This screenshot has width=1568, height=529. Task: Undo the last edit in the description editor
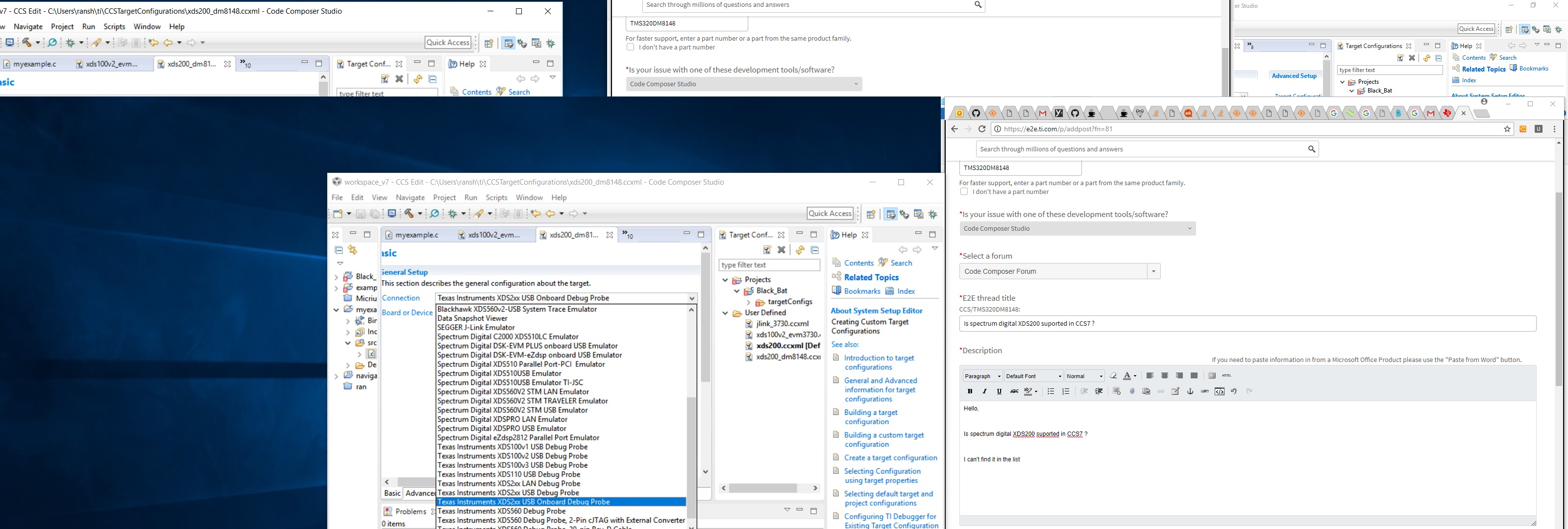[1234, 391]
